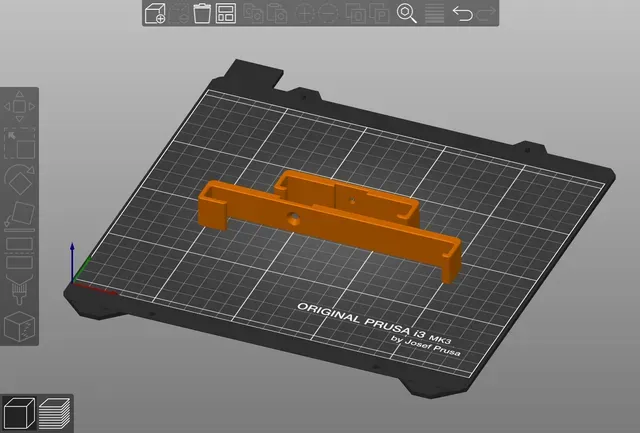The image size is (640, 433).
Task: Click the Undo arrow
Action: [x=462, y=13]
